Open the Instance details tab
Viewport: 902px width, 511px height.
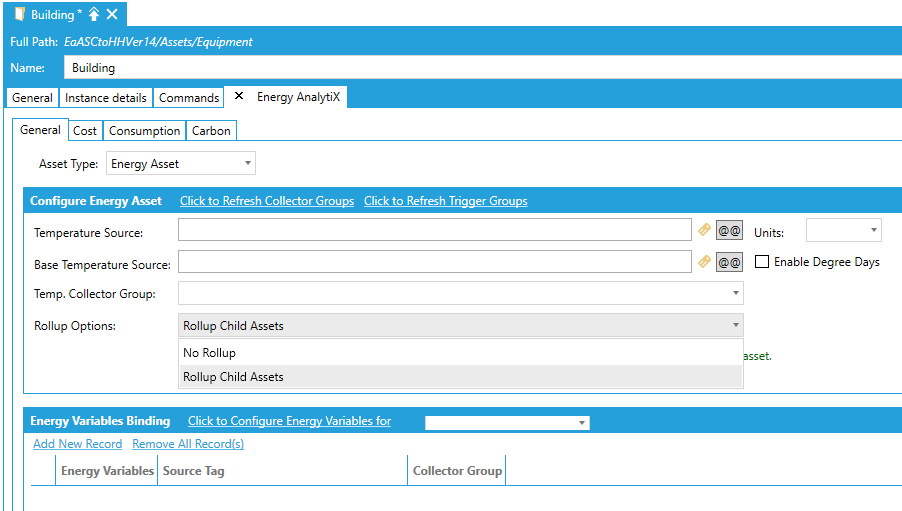106,98
